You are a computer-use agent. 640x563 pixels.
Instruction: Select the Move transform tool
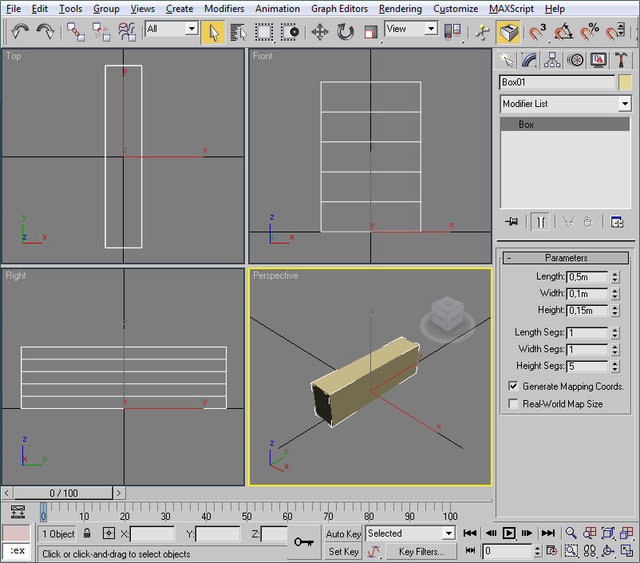point(320,31)
